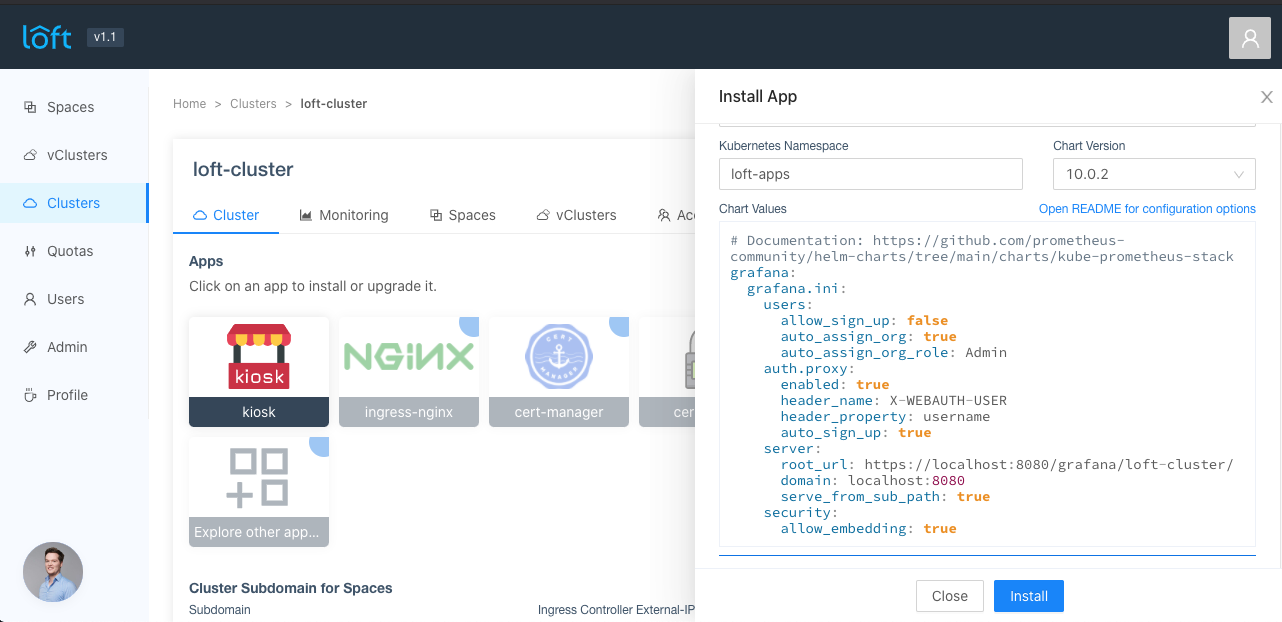The width and height of the screenshot is (1282, 622).
Task: Click the loft logo in header
Action: coord(47,37)
